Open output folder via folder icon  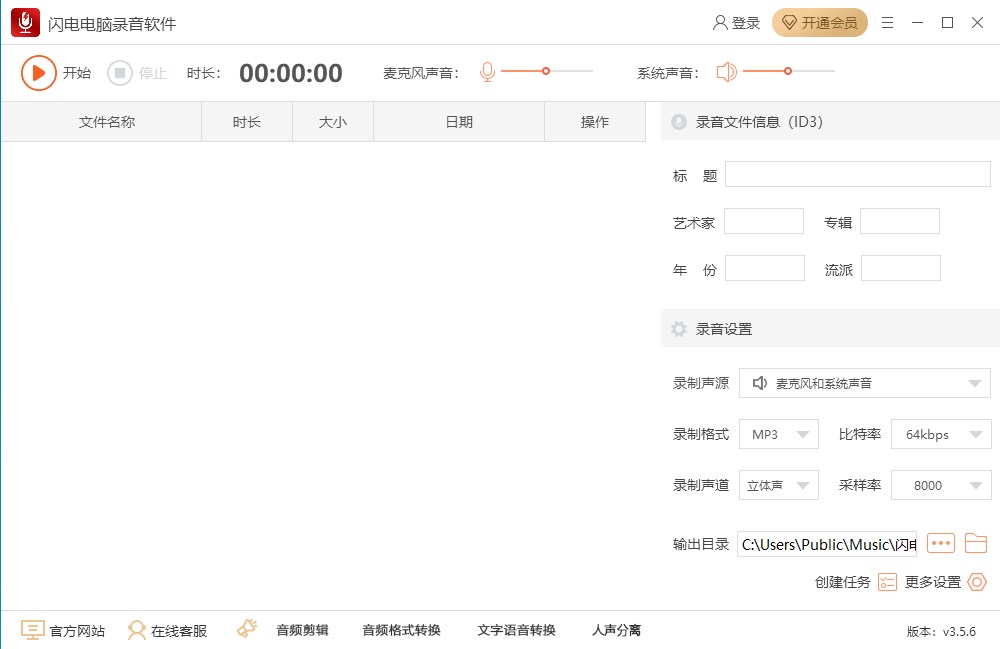pyautogui.click(x=976, y=543)
